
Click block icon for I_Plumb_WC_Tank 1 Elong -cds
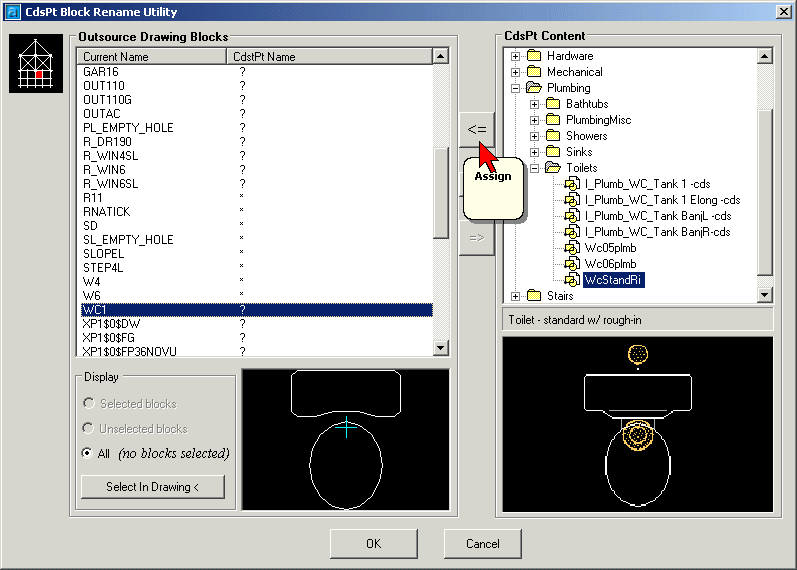click(572, 199)
